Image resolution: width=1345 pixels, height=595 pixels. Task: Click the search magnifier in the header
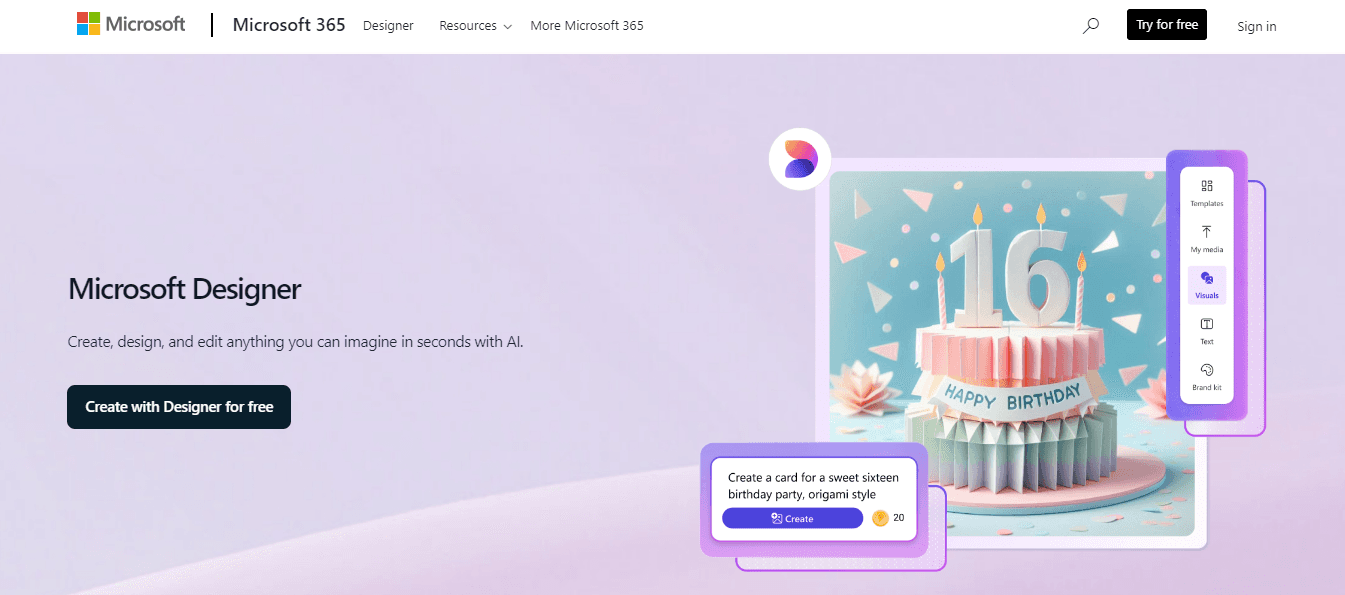coord(1090,25)
